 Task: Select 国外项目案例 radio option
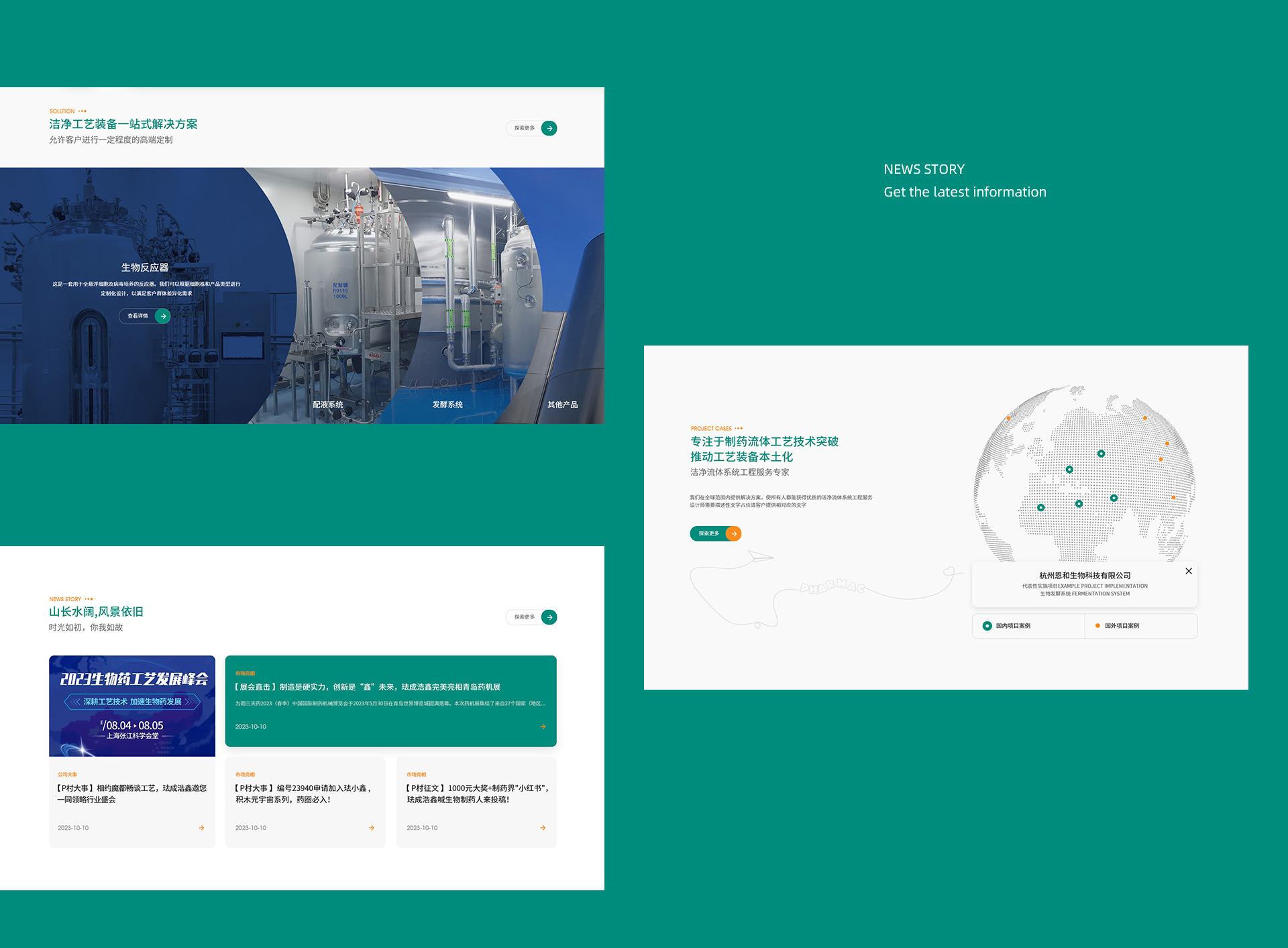[1097, 626]
